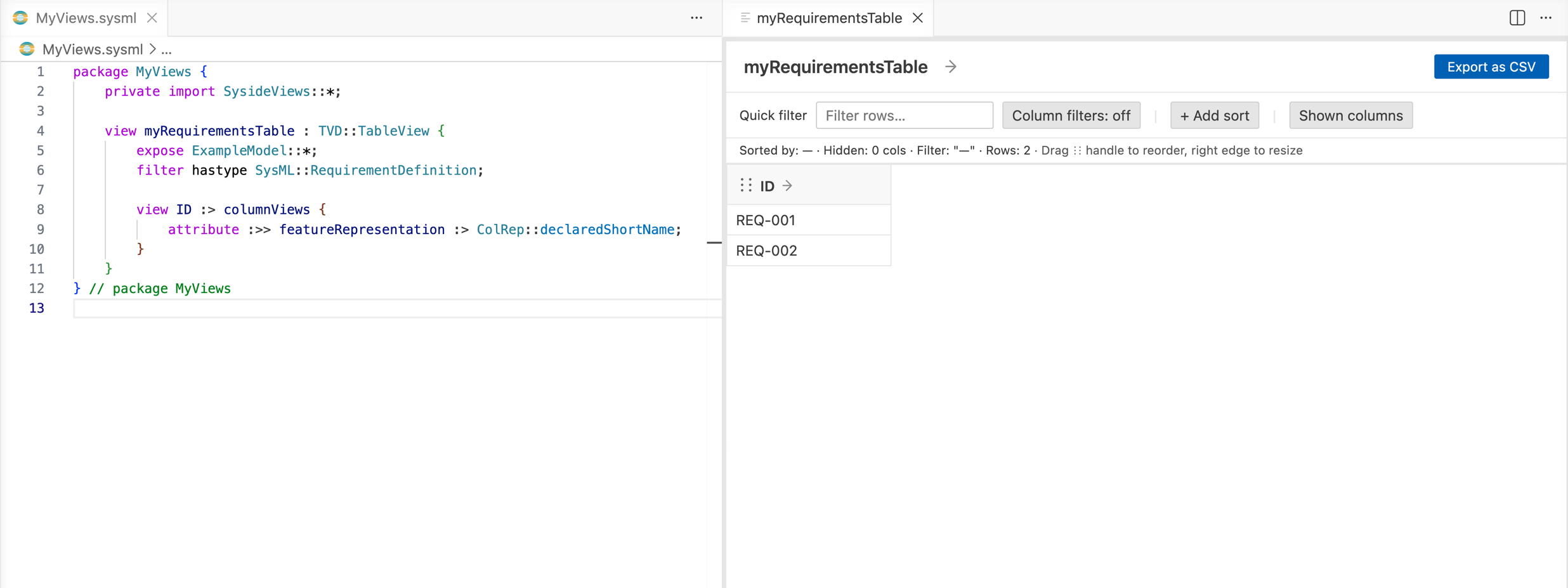Click 'SysideViews' in the import line
This screenshot has width=1568, height=588.
266,91
